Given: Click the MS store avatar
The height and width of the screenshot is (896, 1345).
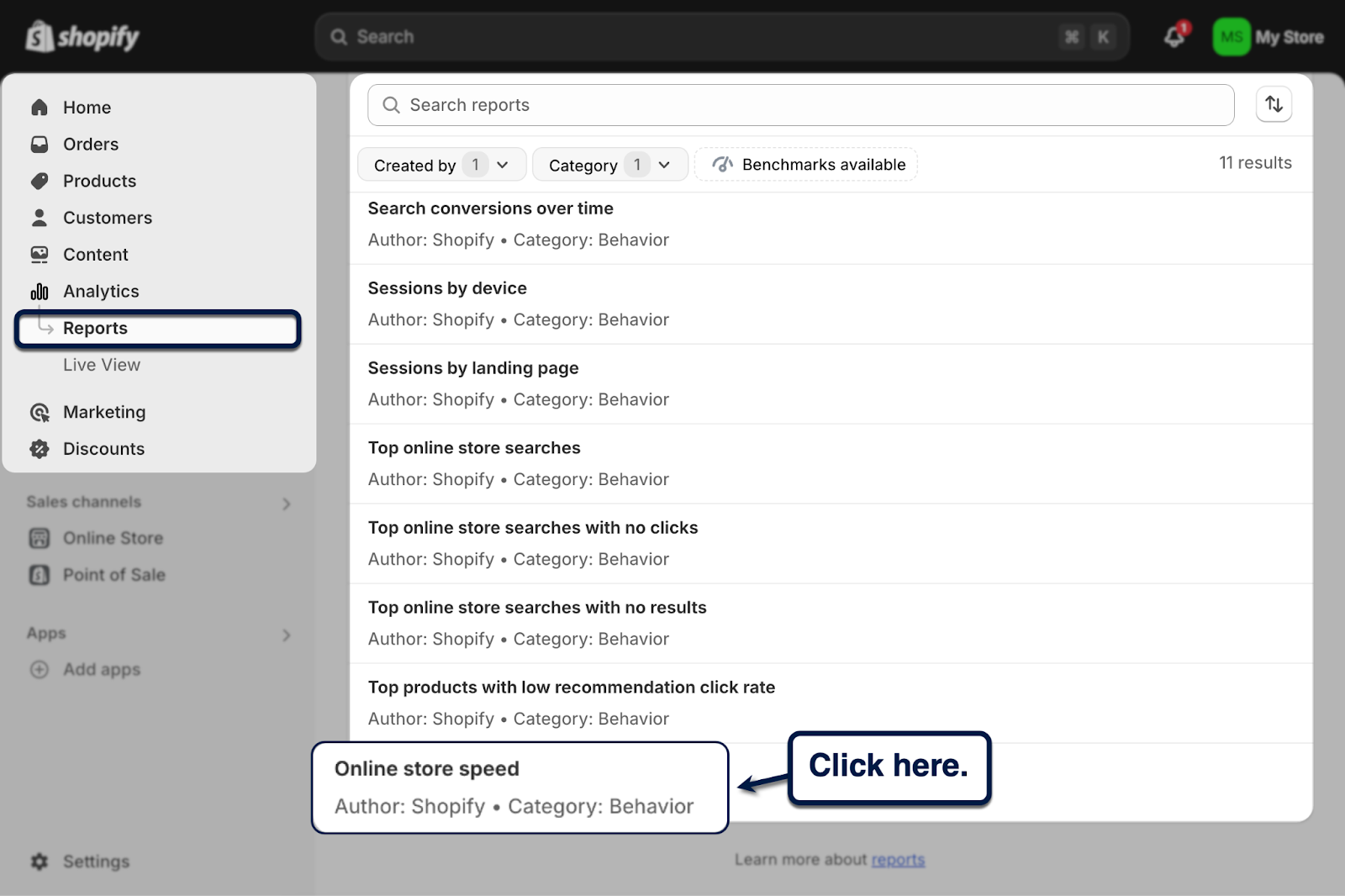Looking at the screenshot, I should coord(1232,37).
